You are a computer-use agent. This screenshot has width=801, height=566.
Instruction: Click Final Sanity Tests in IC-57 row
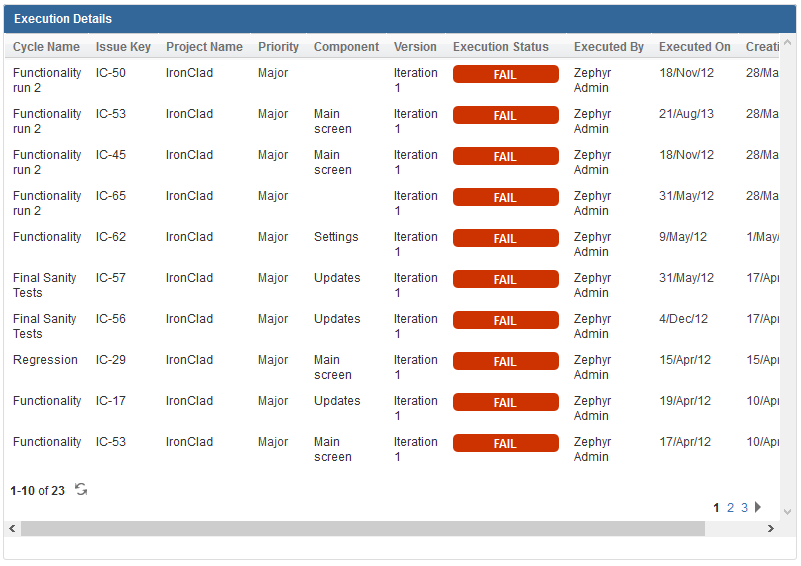click(44, 285)
